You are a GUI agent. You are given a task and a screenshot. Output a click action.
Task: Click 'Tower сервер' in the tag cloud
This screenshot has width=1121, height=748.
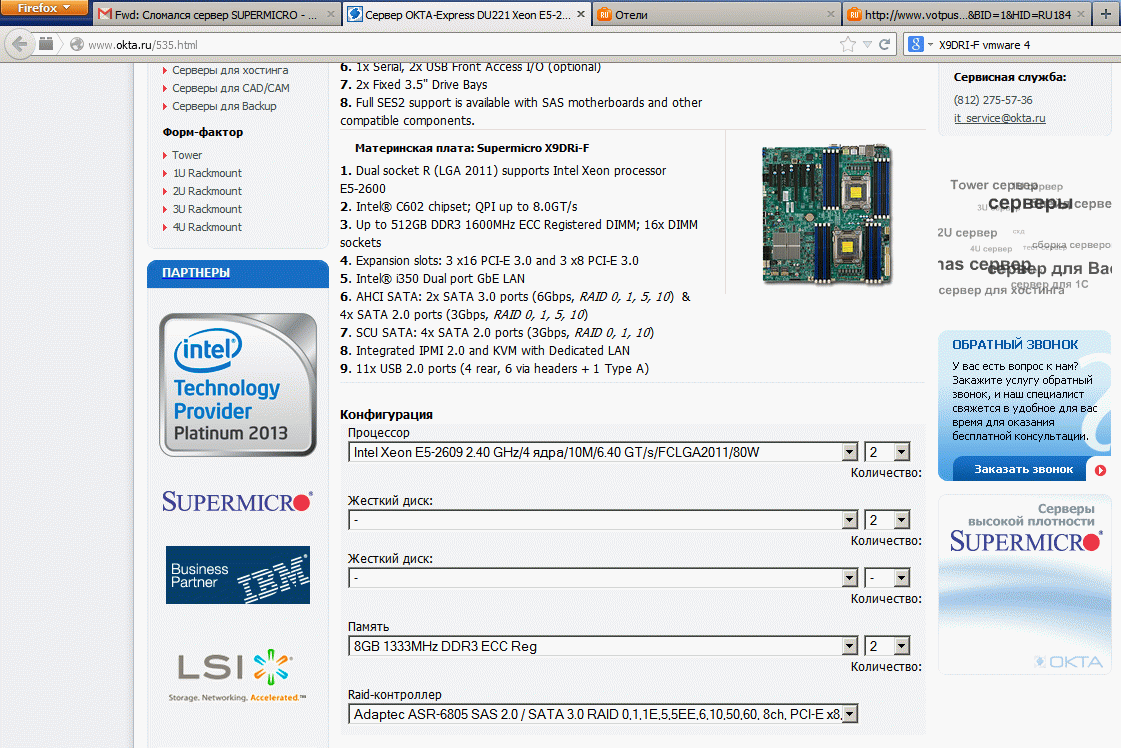point(993,184)
